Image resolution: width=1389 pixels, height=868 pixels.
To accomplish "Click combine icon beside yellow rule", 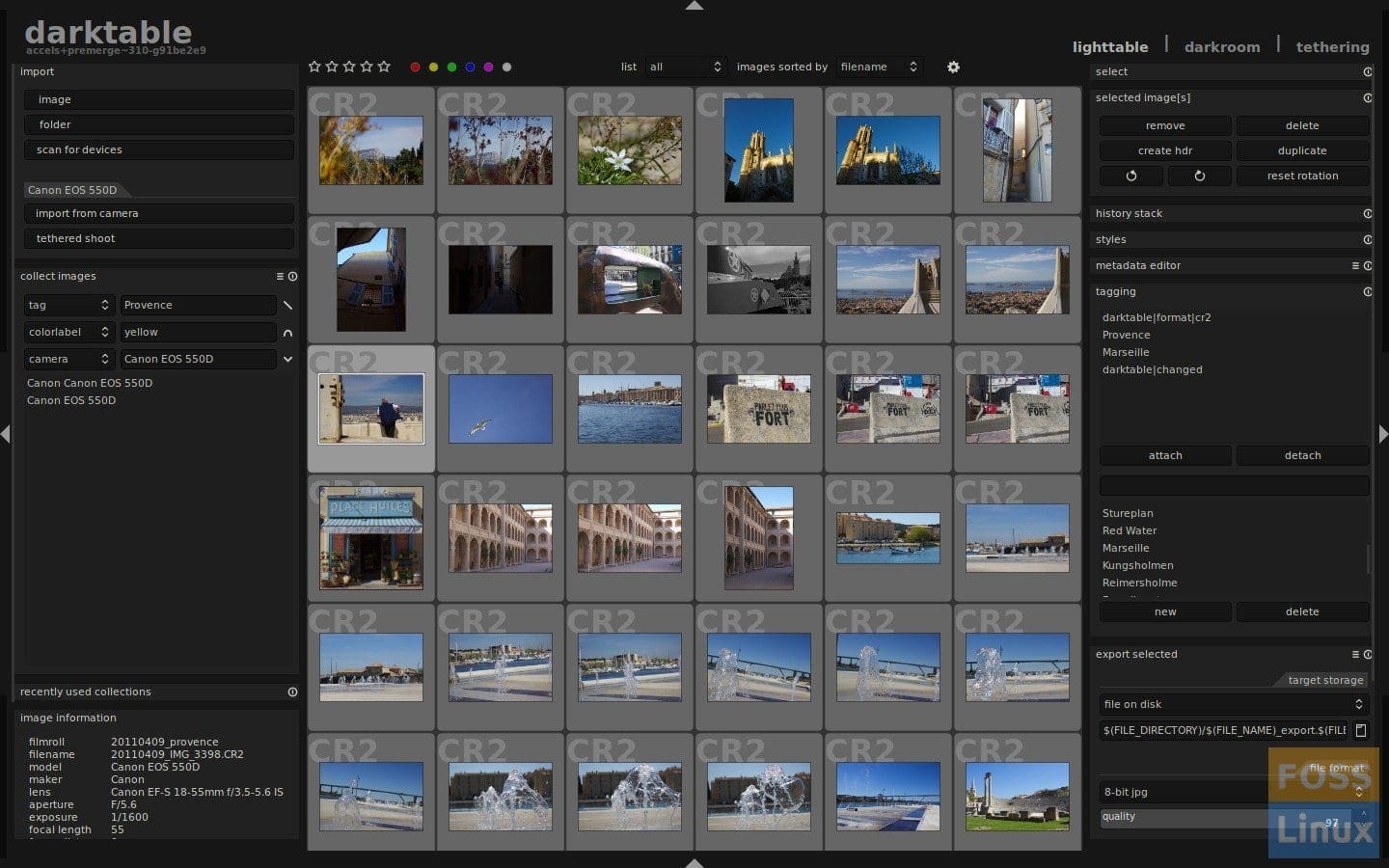I will pyautogui.click(x=287, y=332).
